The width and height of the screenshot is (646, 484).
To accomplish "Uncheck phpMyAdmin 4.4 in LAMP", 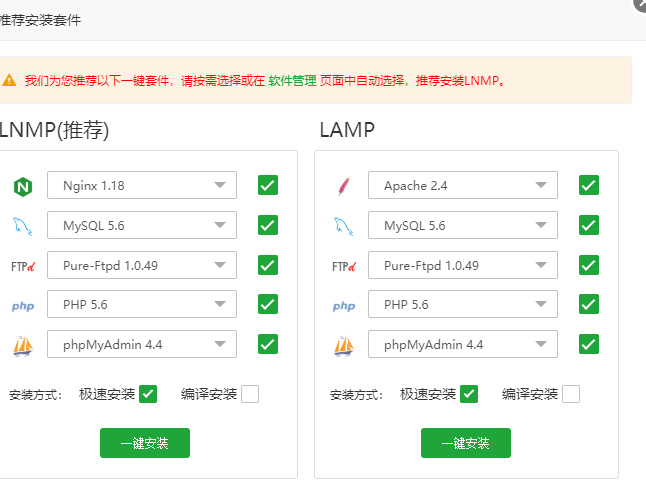I will tap(589, 344).
